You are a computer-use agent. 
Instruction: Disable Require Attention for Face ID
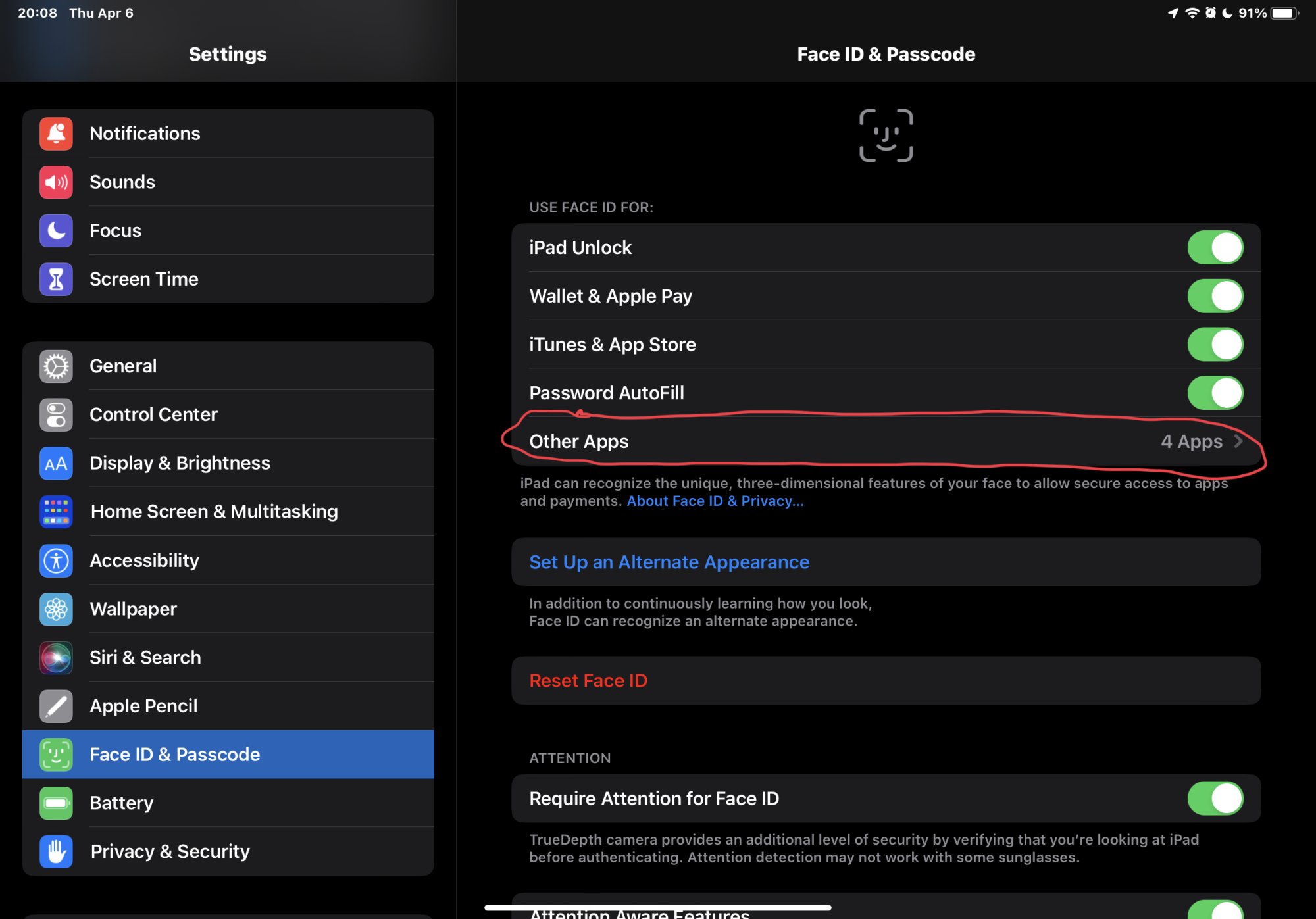point(1215,799)
